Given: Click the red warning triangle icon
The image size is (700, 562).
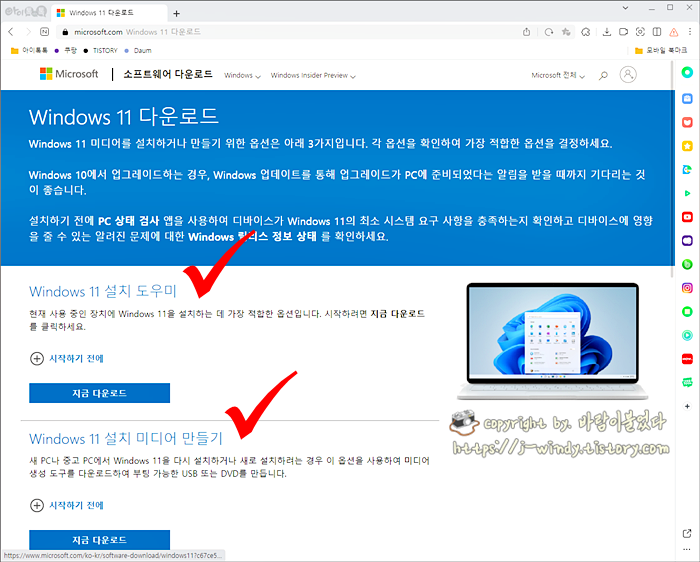Looking at the screenshot, I should pos(674,32).
